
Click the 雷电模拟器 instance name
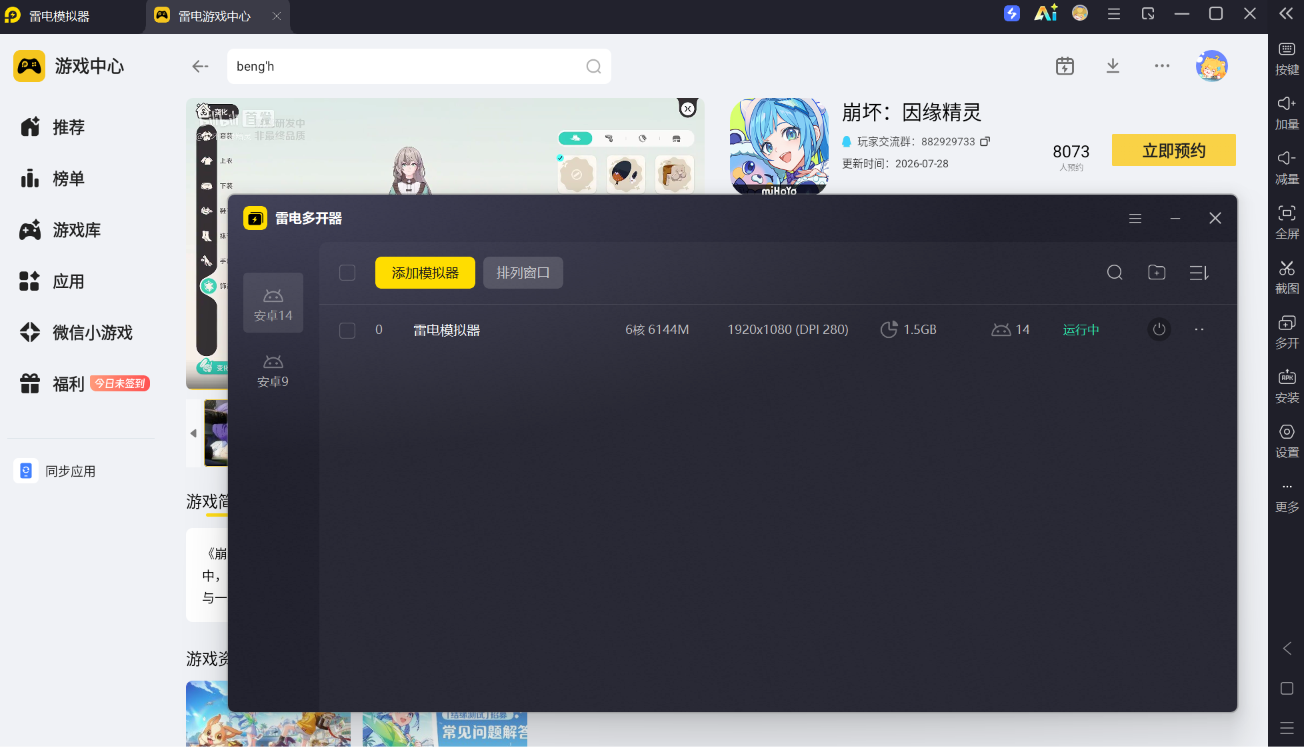(447, 330)
